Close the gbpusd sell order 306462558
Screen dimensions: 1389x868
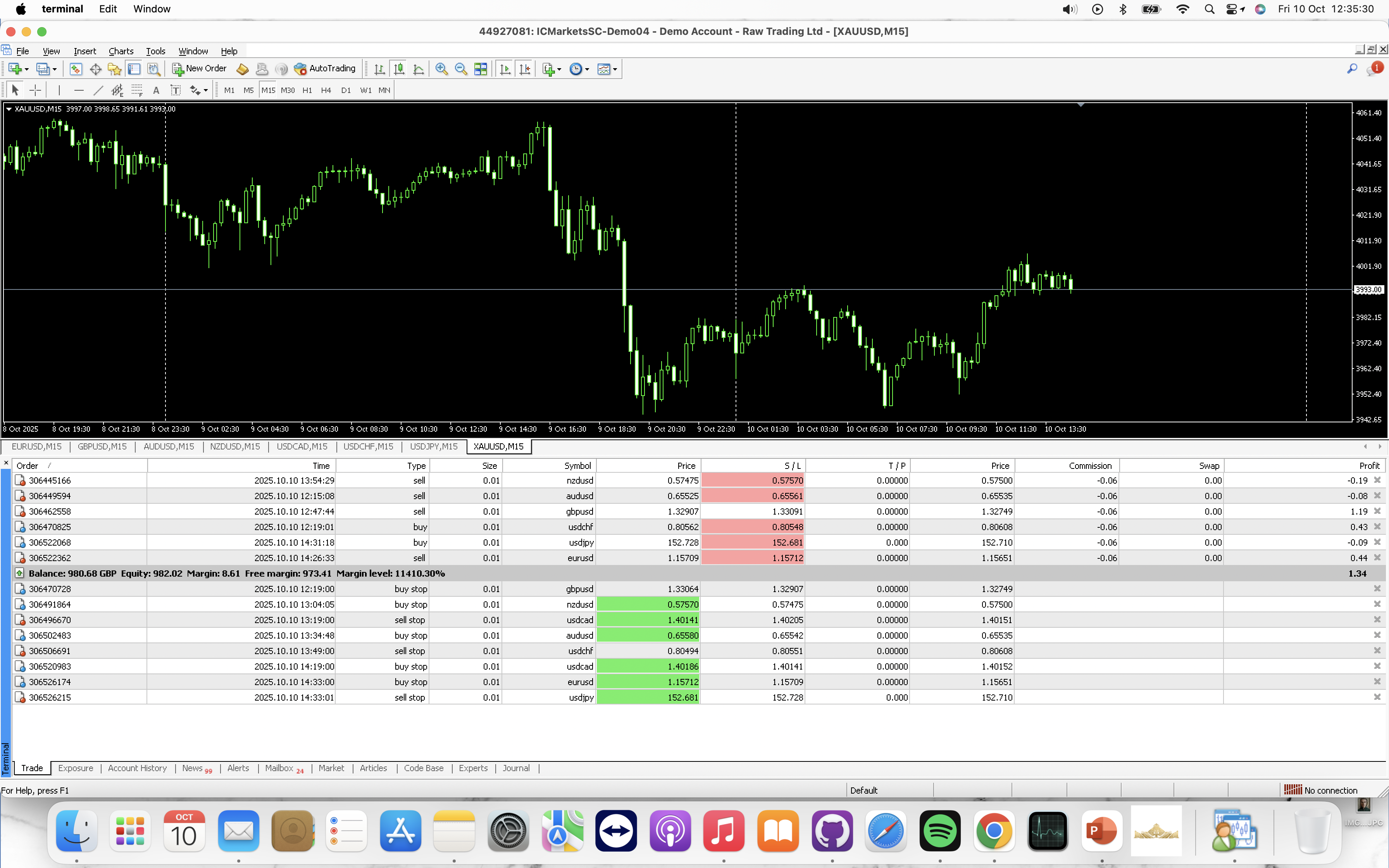[x=1377, y=511]
